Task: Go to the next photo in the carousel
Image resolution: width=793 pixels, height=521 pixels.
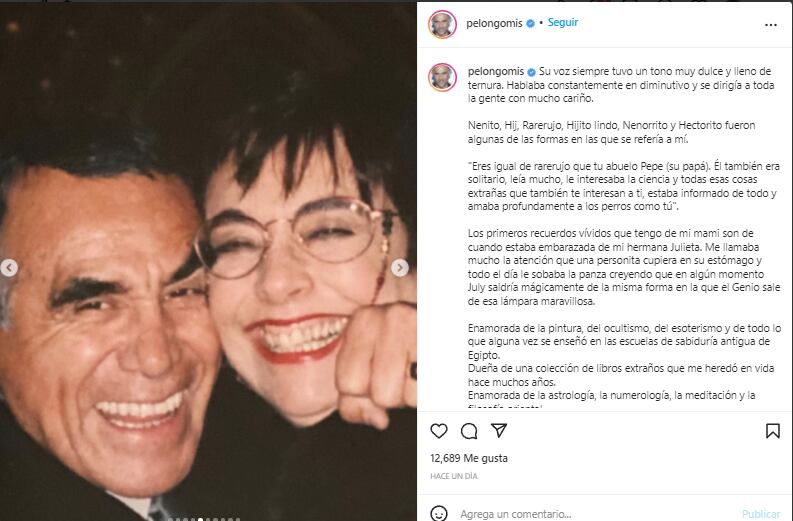Action: [x=401, y=268]
